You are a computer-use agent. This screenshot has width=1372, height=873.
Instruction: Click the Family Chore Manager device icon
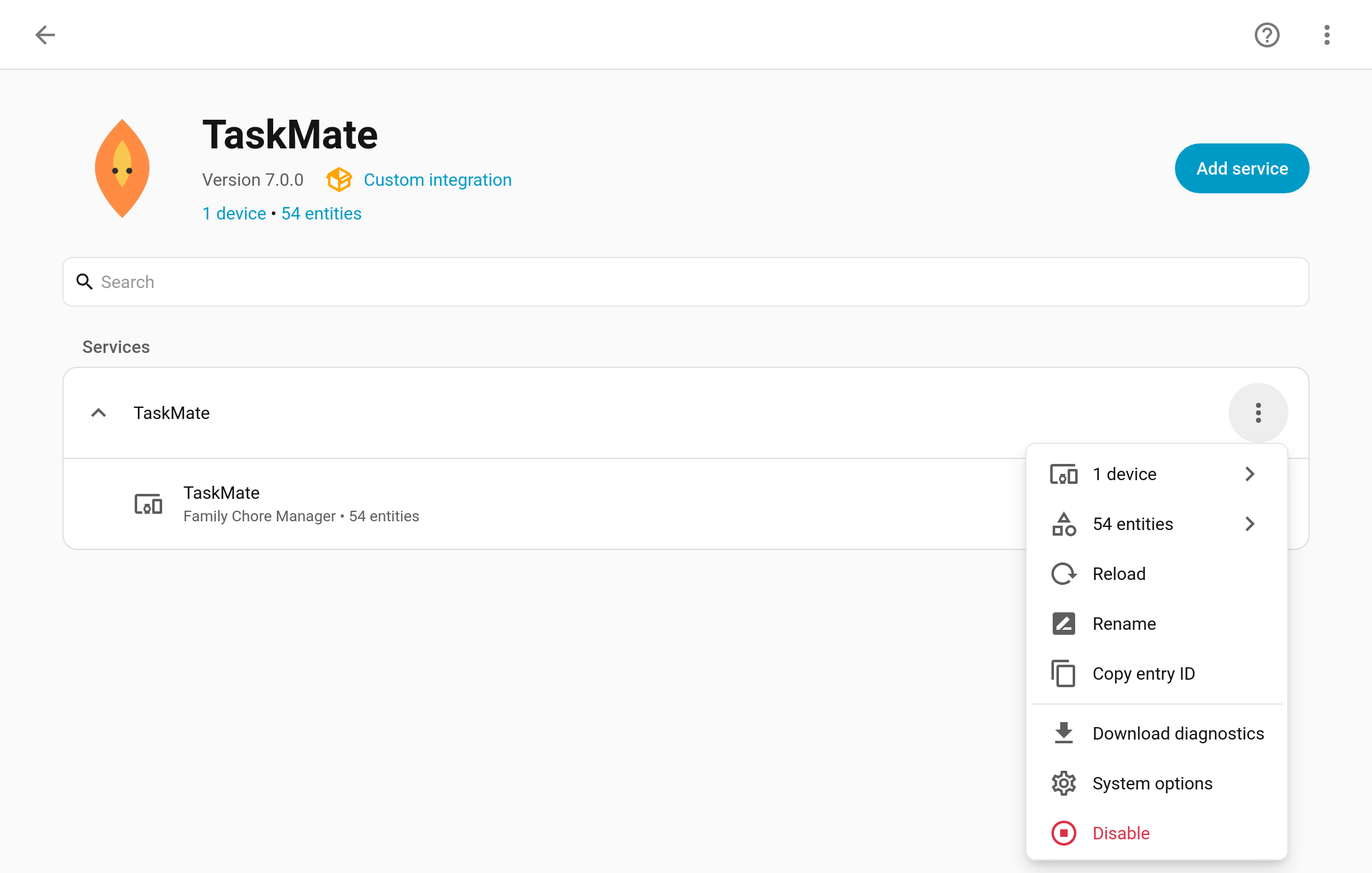148,504
